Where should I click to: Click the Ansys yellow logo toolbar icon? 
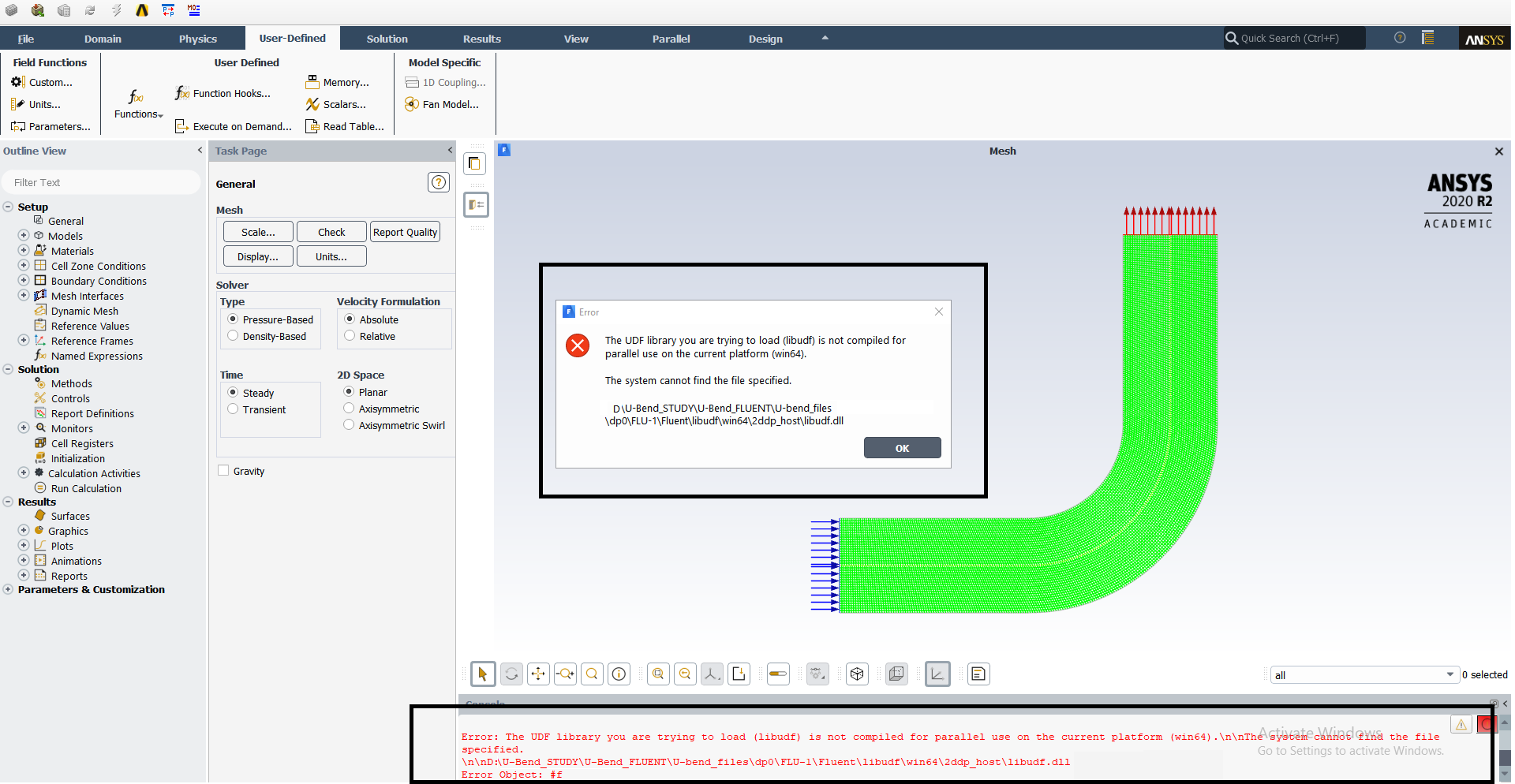(x=142, y=10)
